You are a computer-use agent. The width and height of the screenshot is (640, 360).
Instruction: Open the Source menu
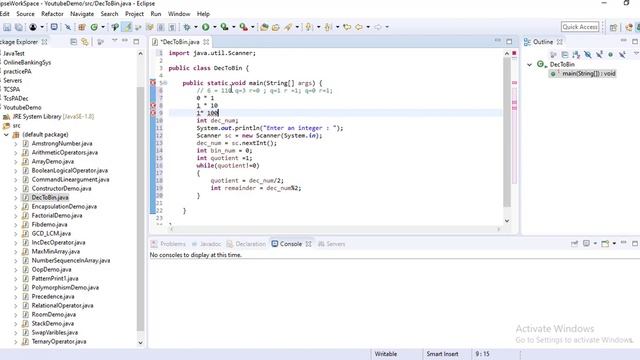point(25,14)
